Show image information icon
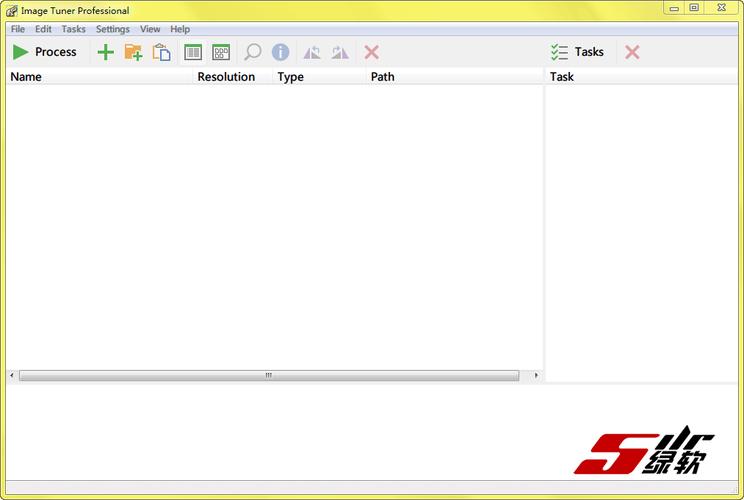This screenshot has width=744, height=500. point(280,52)
